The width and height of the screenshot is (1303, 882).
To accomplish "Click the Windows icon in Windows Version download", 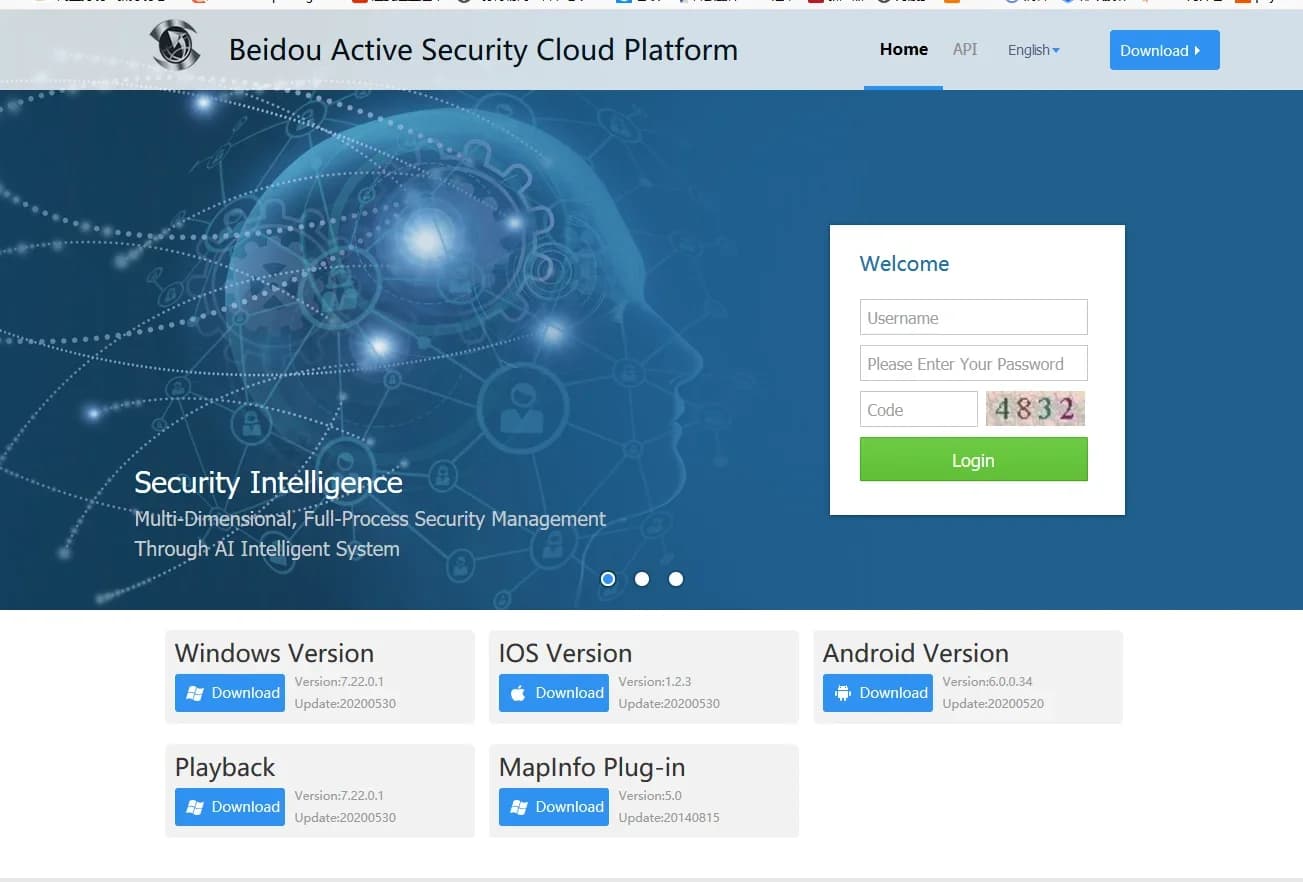I will pyautogui.click(x=195, y=693).
